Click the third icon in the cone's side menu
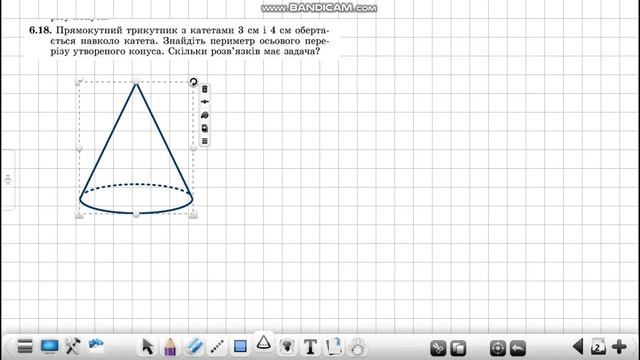 point(205,116)
